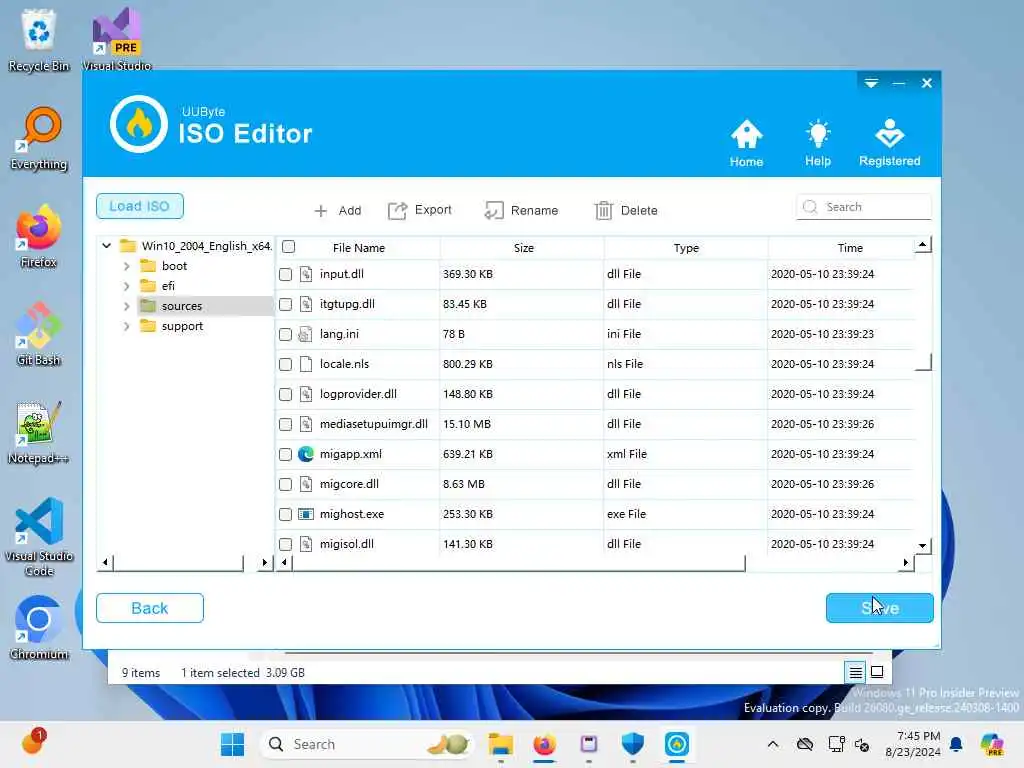Viewport: 1024px width, 768px height.
Task: Click the migapp.xml Edge file icon
Action: pyautogui.click(x=306, y=454)
